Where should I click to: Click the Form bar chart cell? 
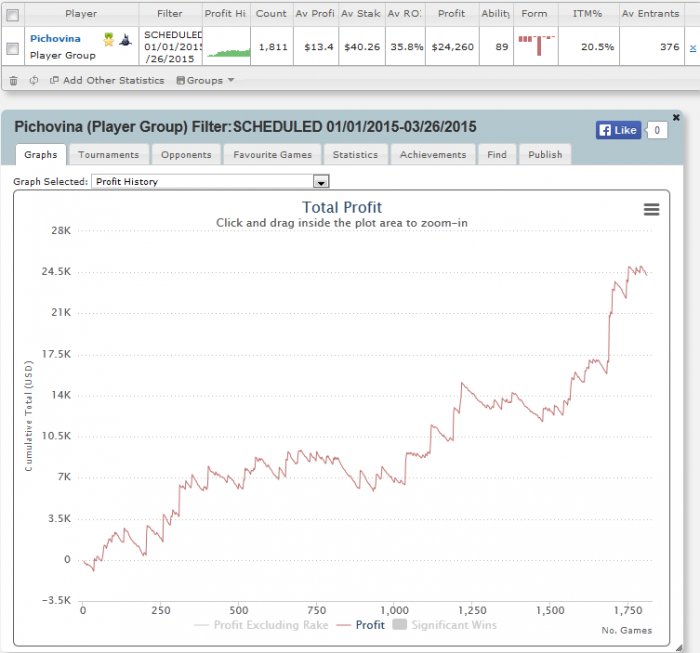pos(536,46)
